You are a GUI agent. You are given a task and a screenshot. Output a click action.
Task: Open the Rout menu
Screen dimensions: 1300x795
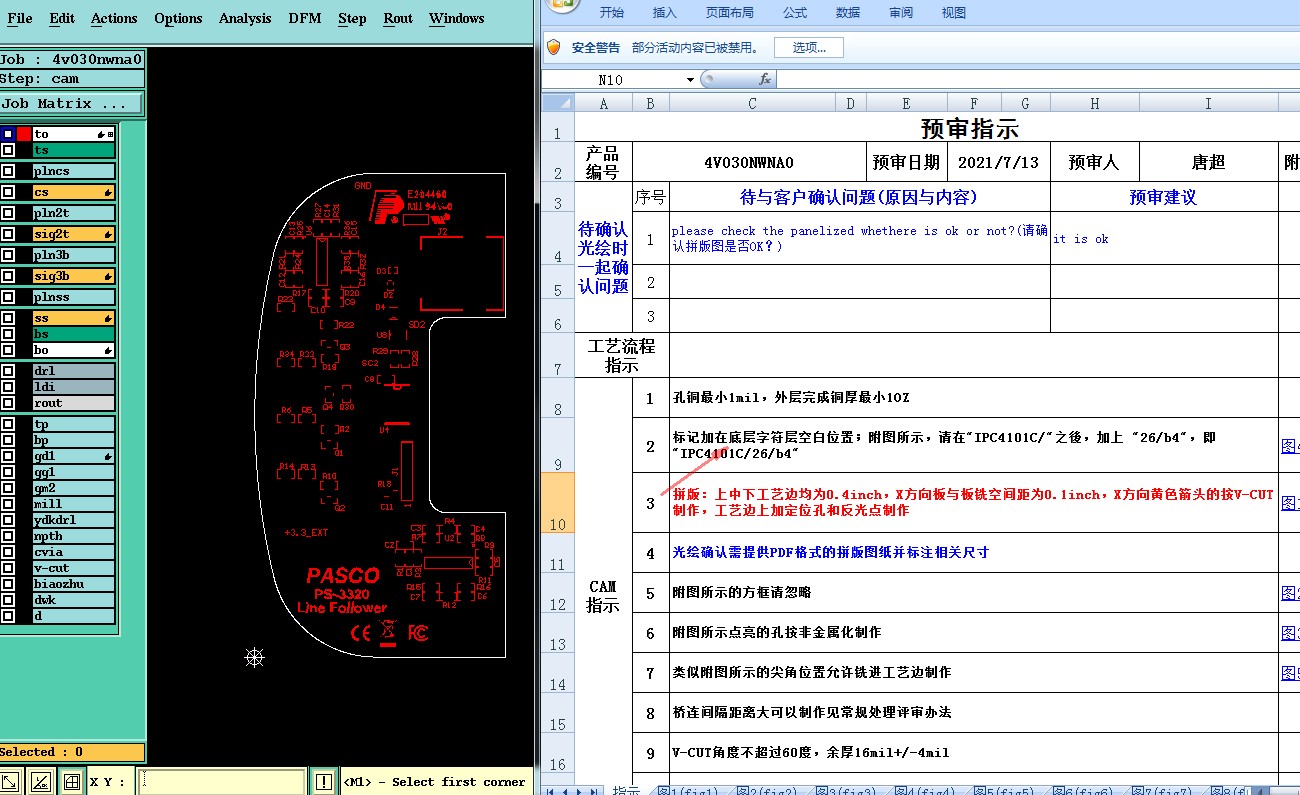coord(398,18)
